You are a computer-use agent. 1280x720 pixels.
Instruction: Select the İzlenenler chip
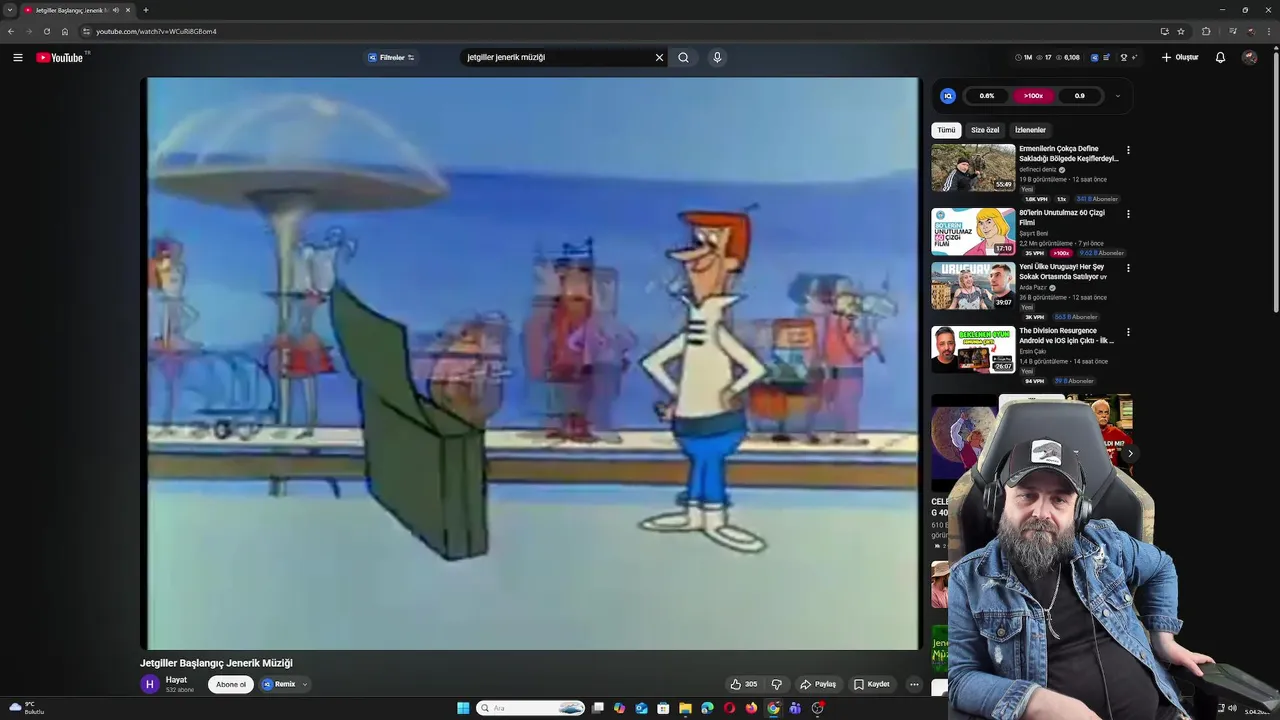pyautogui.click(x=1030, y=130)
